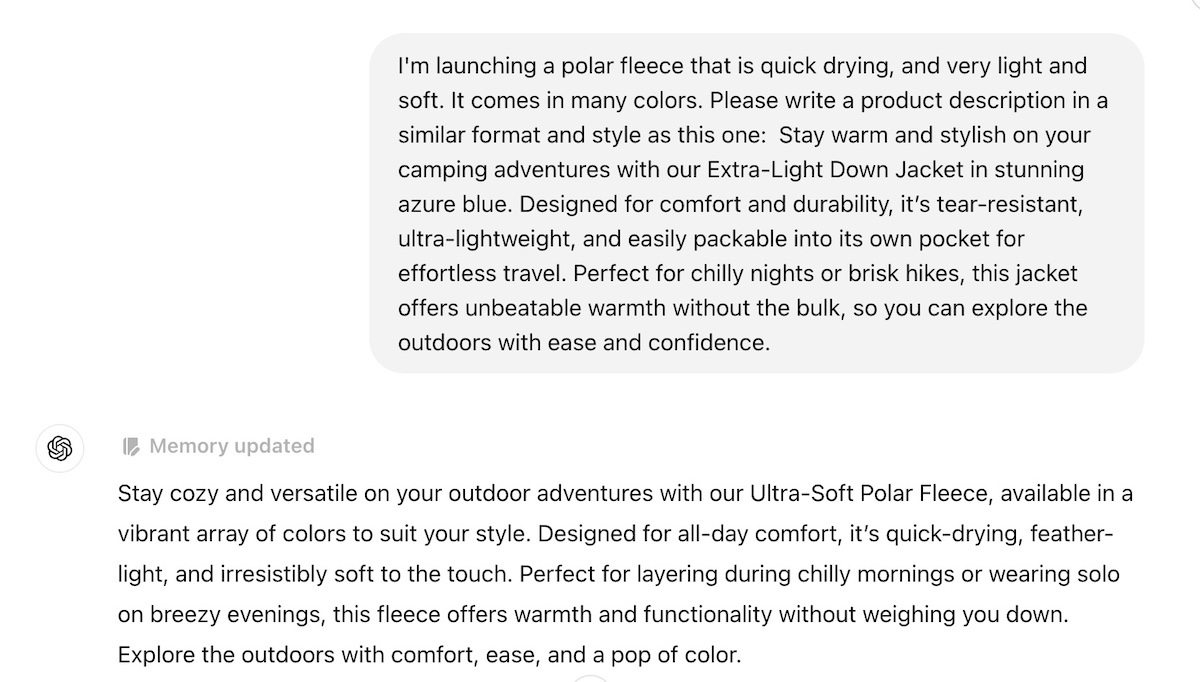
Task: Click the word 'azure blue' in the prompt
Action: point(452,204)
